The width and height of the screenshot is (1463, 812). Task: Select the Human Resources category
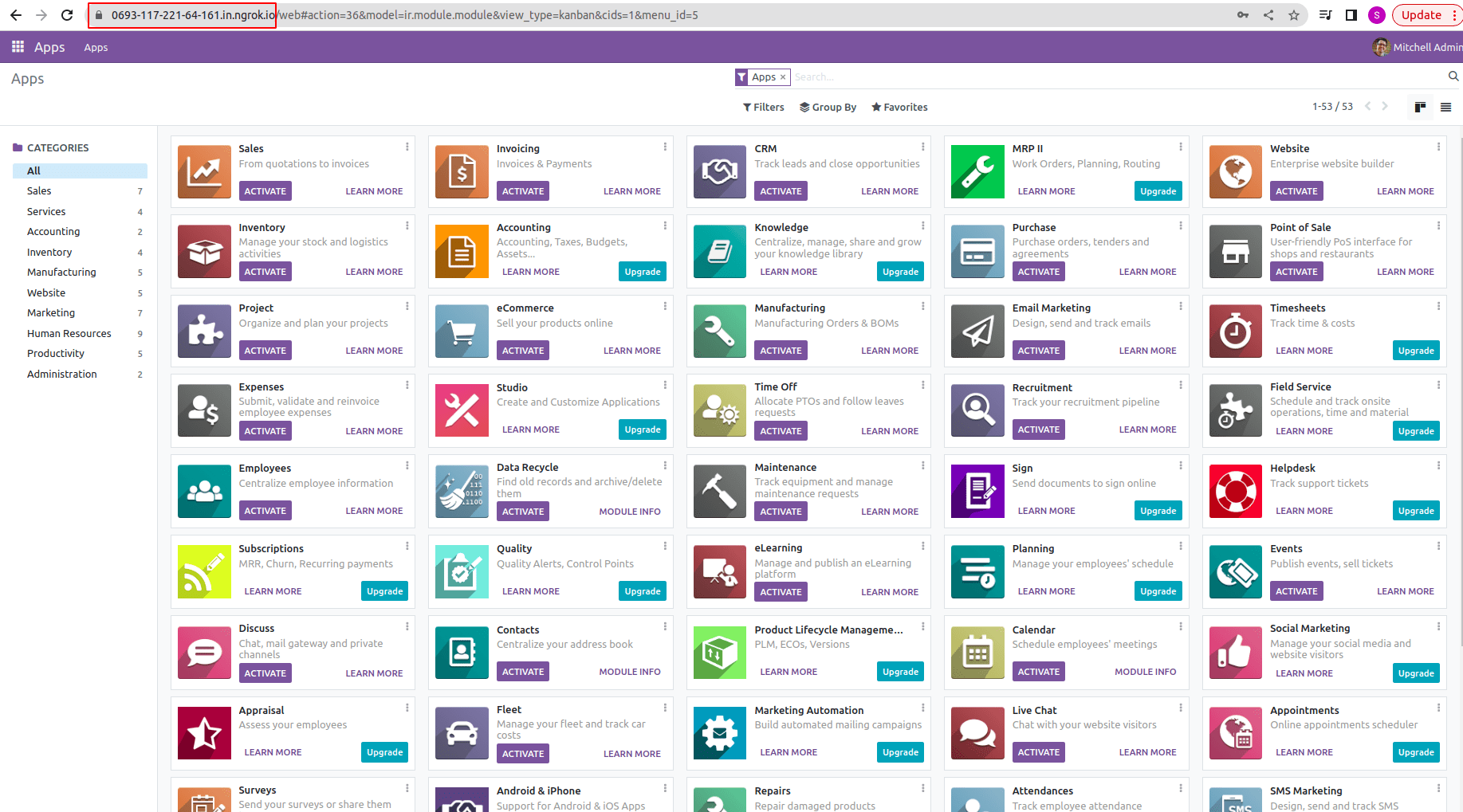tap(80, 334)
